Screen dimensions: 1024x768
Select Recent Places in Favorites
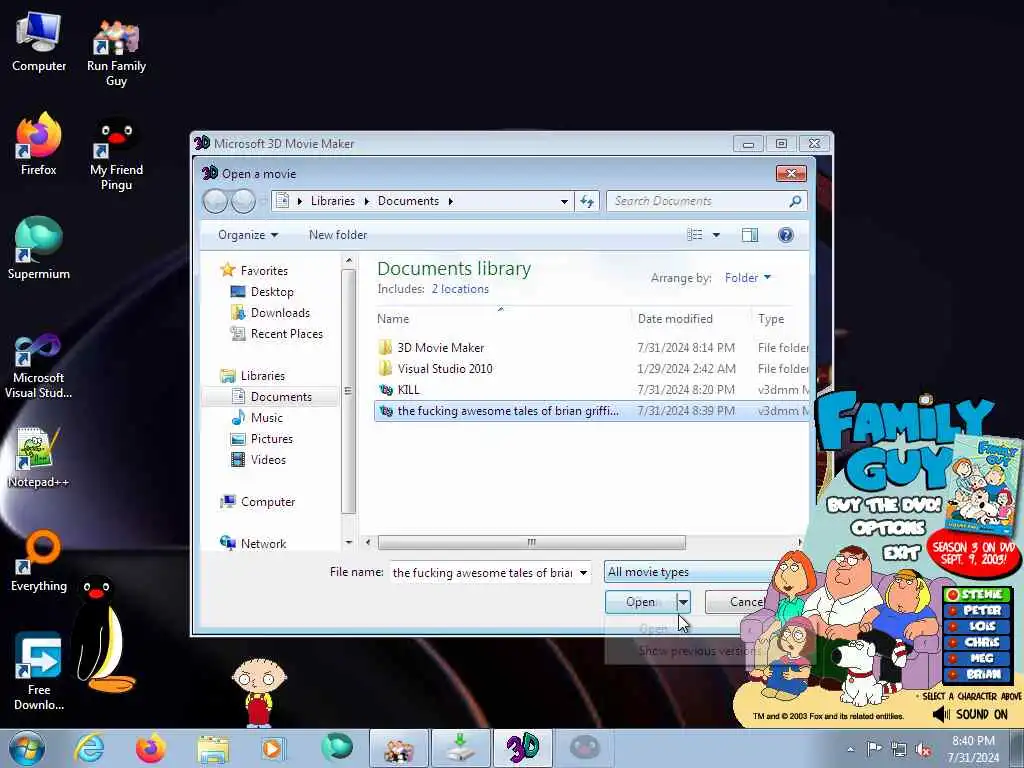(286, 334)
